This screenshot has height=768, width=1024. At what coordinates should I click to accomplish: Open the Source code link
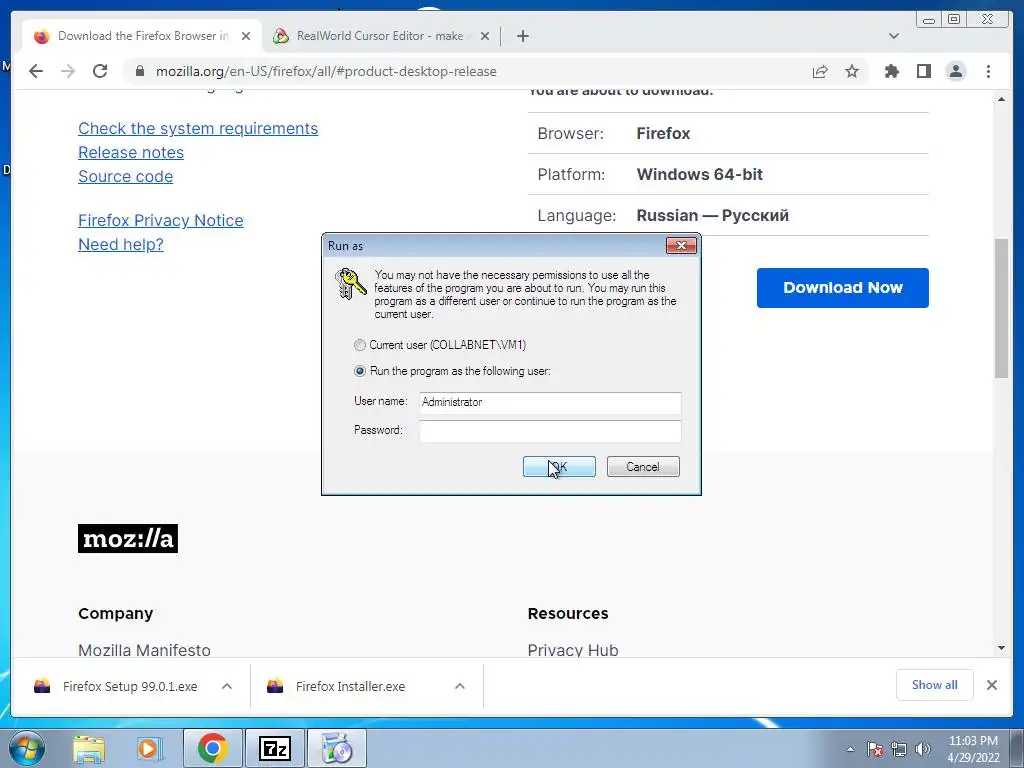click(125, 176)
